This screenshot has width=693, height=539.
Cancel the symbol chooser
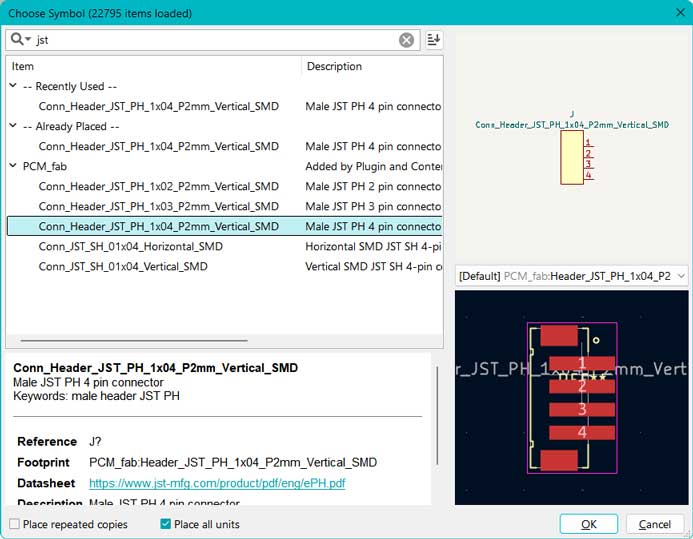pos(655,524)
